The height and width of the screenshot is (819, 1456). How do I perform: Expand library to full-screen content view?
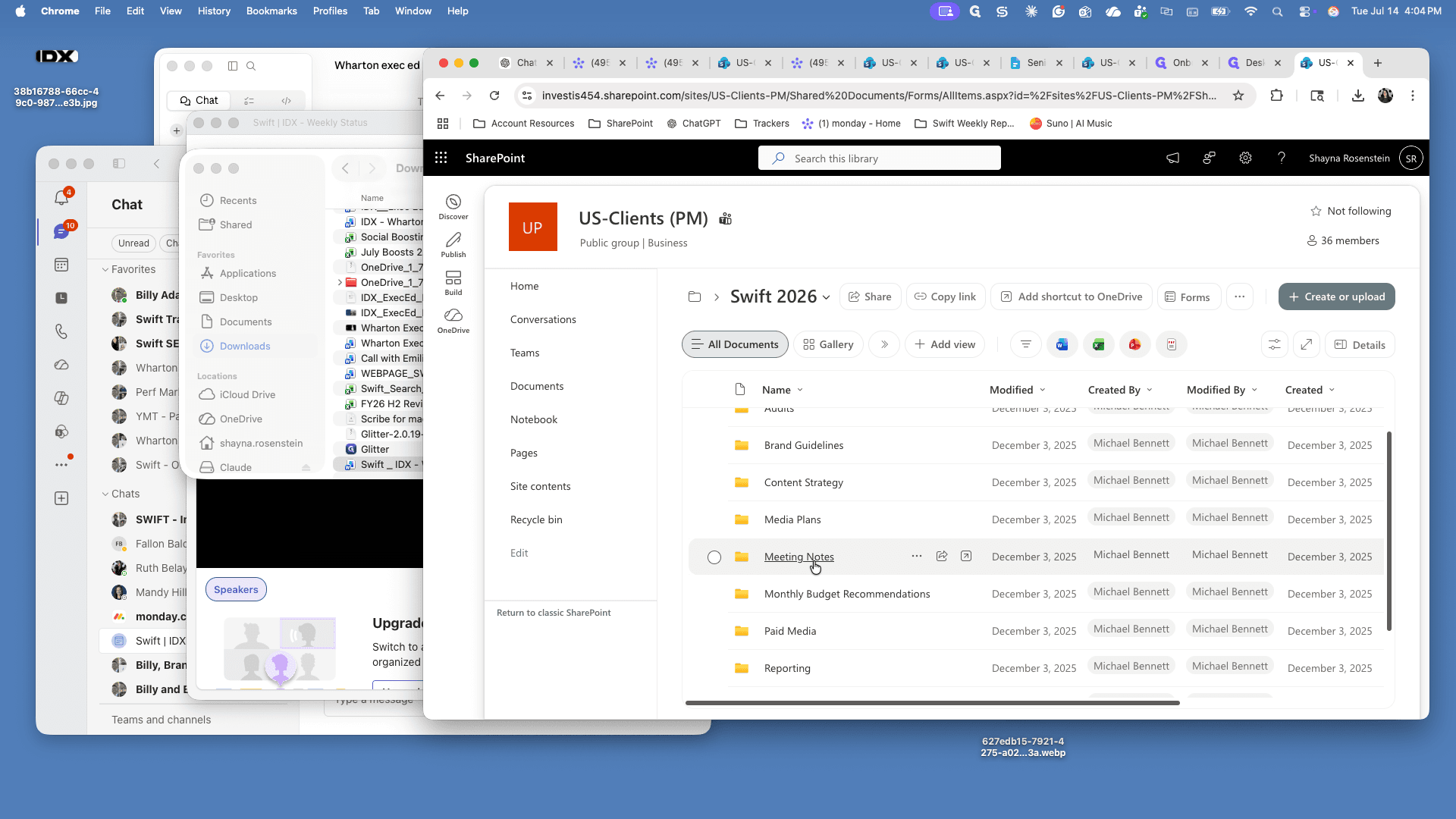point(1306,344)
